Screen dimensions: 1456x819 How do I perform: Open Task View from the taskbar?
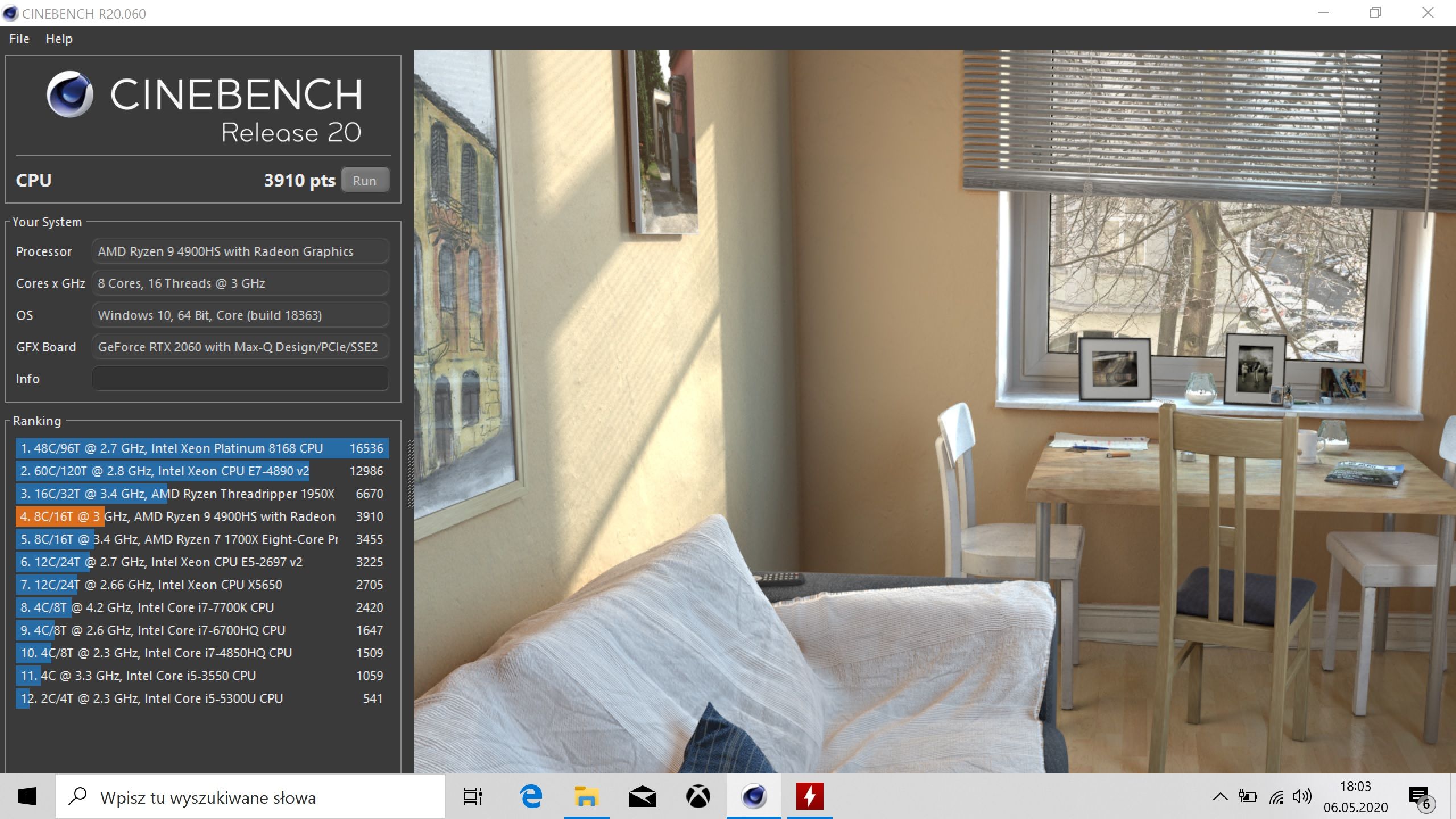click(473, 796)
